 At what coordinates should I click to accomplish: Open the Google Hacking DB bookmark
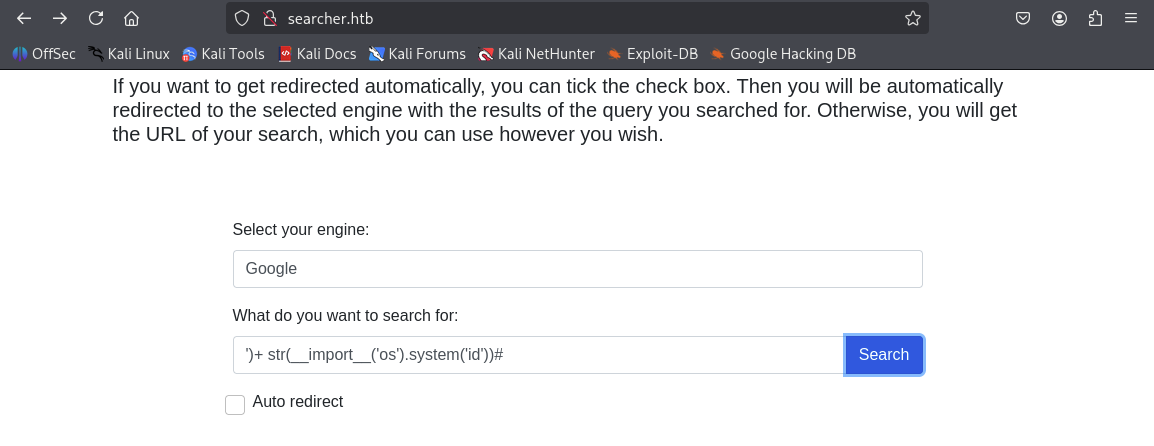coord(783,54)
